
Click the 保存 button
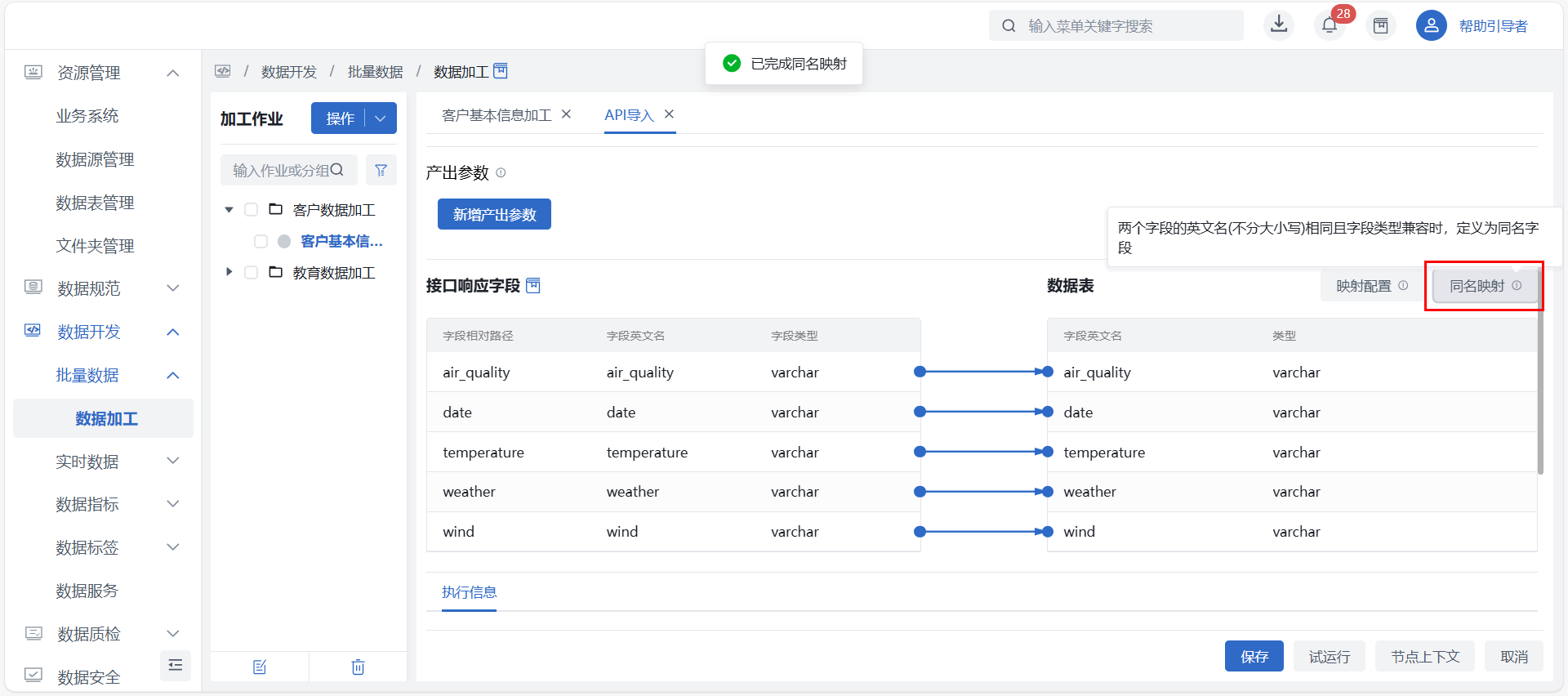tap(1254, 656)
